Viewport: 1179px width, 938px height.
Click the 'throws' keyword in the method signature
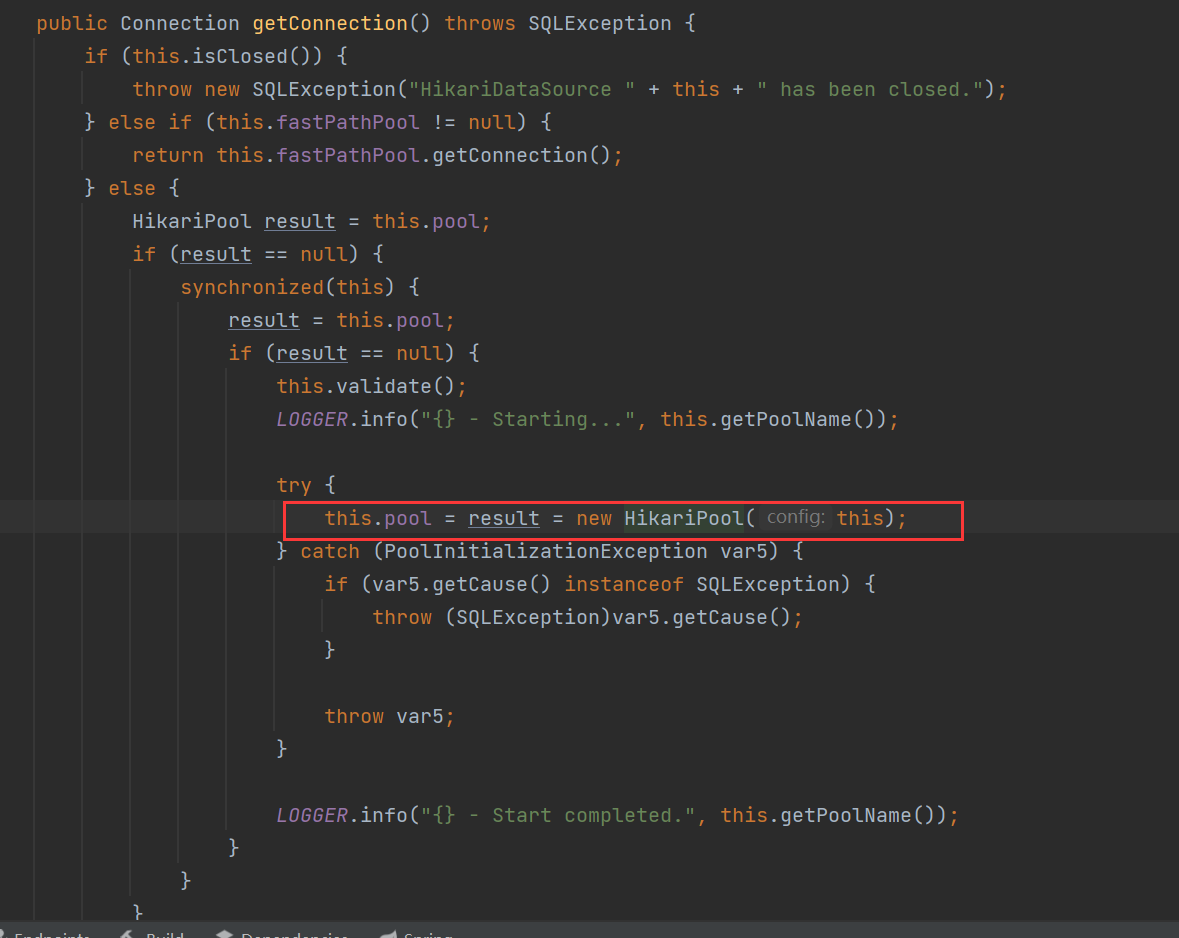480,23
